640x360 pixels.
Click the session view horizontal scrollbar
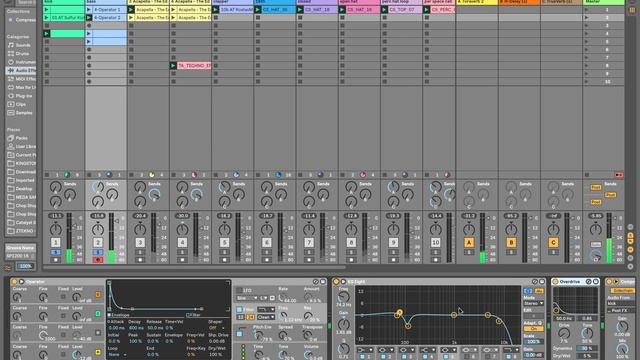(194, 268)
